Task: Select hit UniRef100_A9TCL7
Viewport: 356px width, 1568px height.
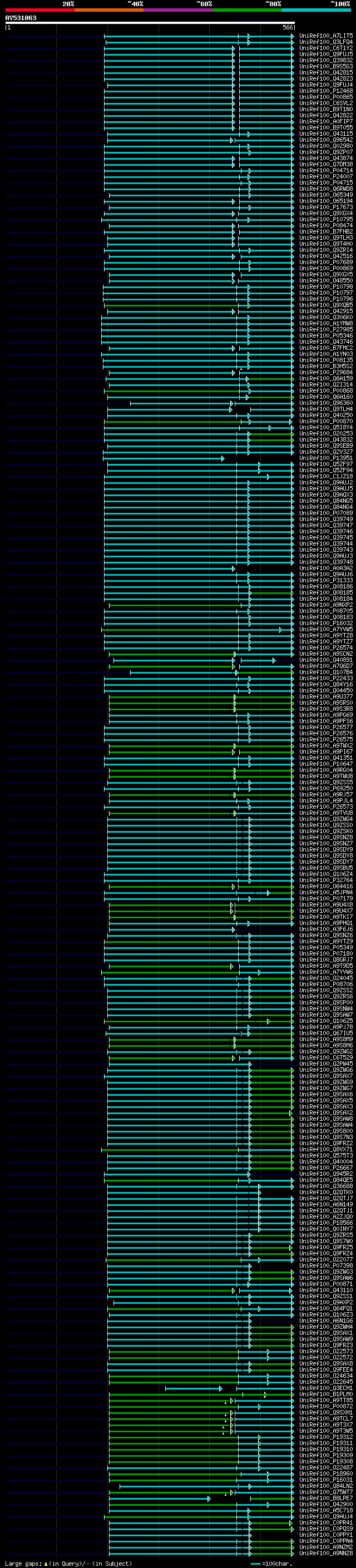Action: (x=326, y=1419)
